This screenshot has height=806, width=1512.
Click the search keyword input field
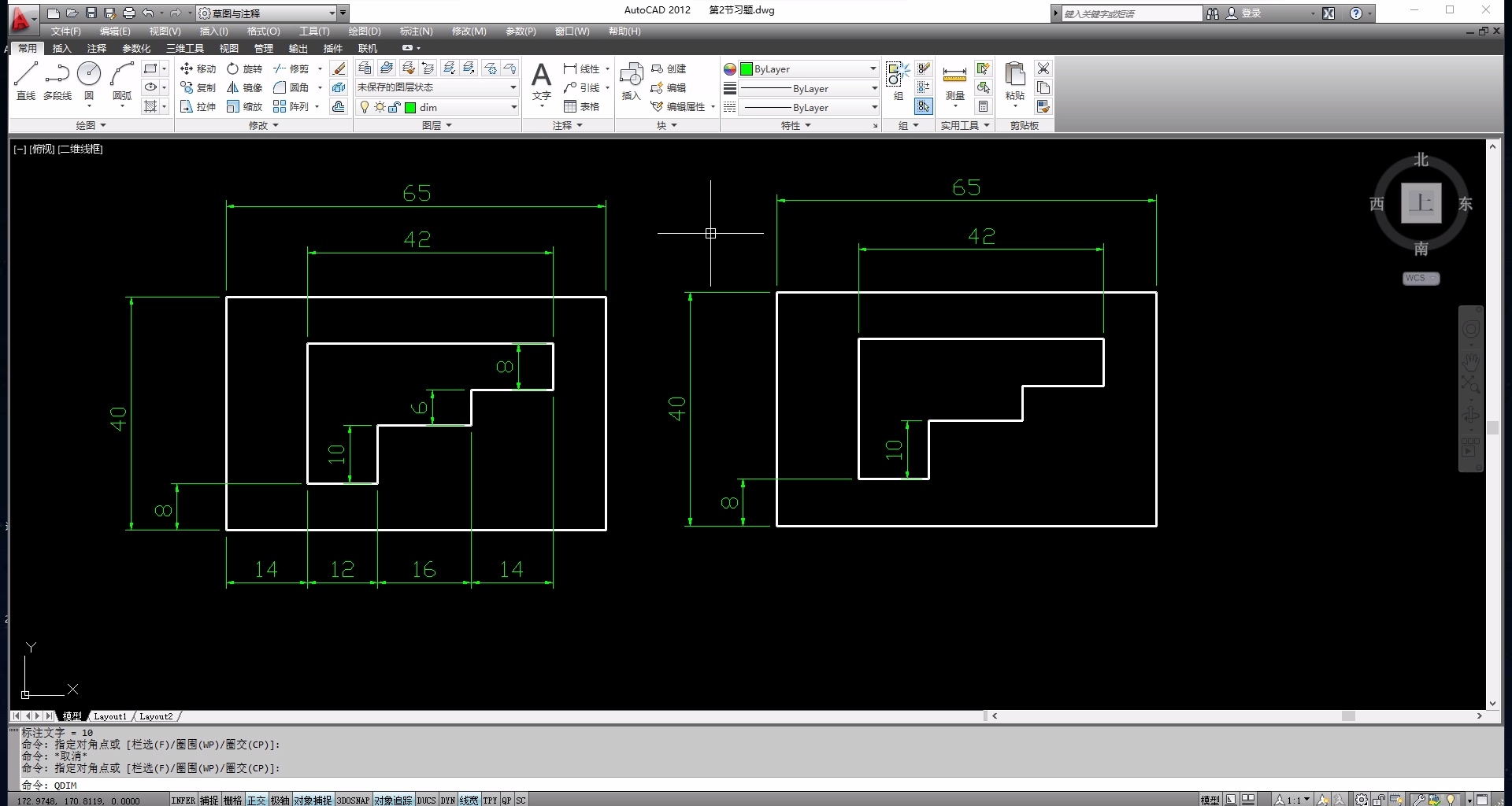pyautogui.click(x=1131, y=13)
